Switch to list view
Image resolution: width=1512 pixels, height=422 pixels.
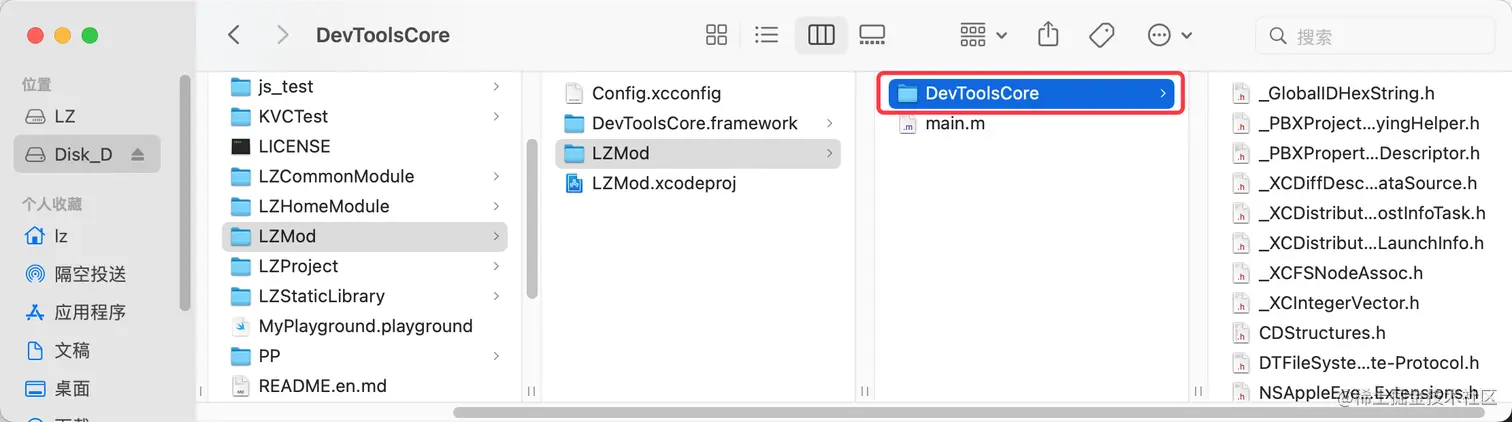(767, 35)
